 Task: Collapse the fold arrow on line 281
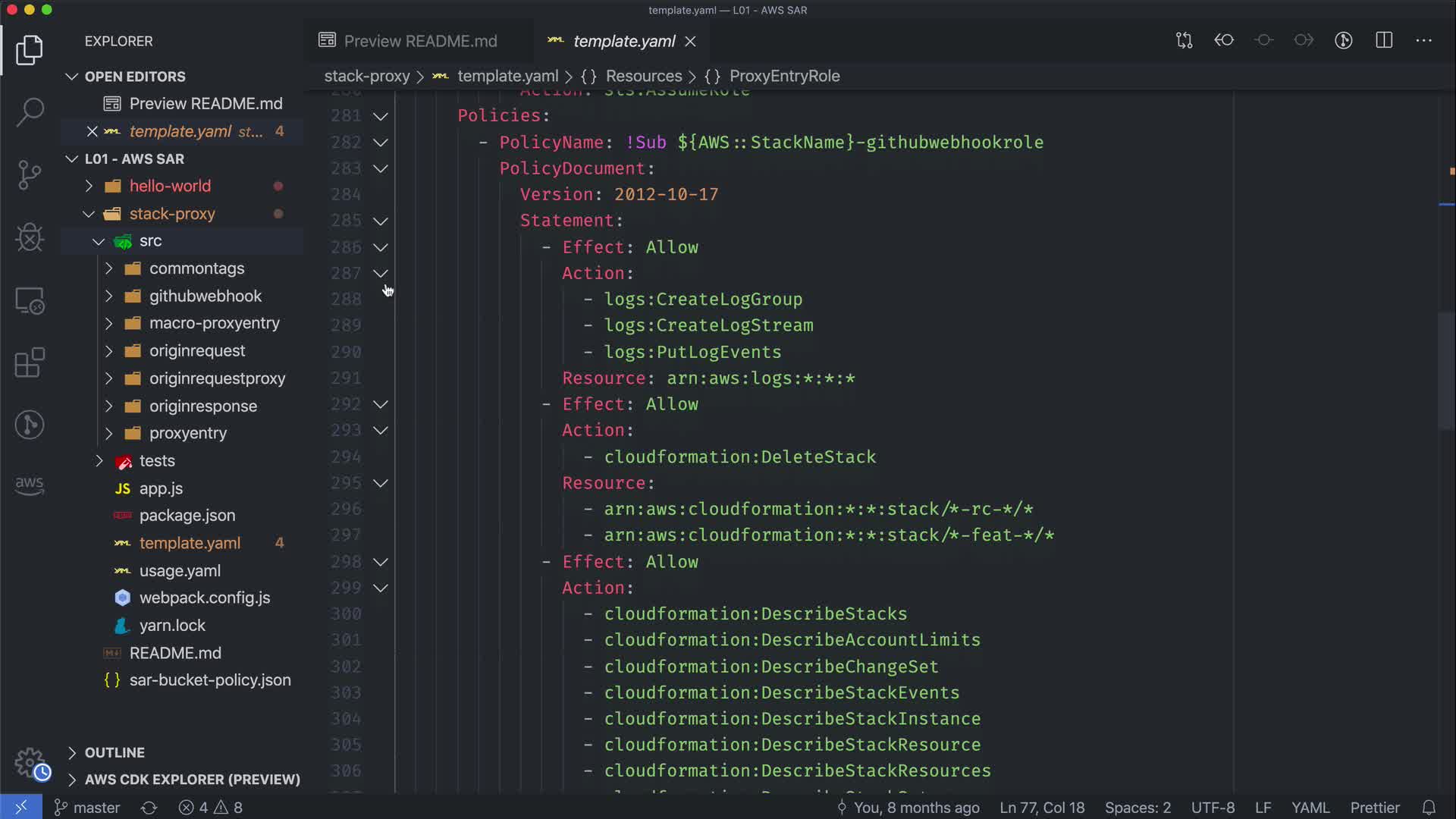(381, 116)
